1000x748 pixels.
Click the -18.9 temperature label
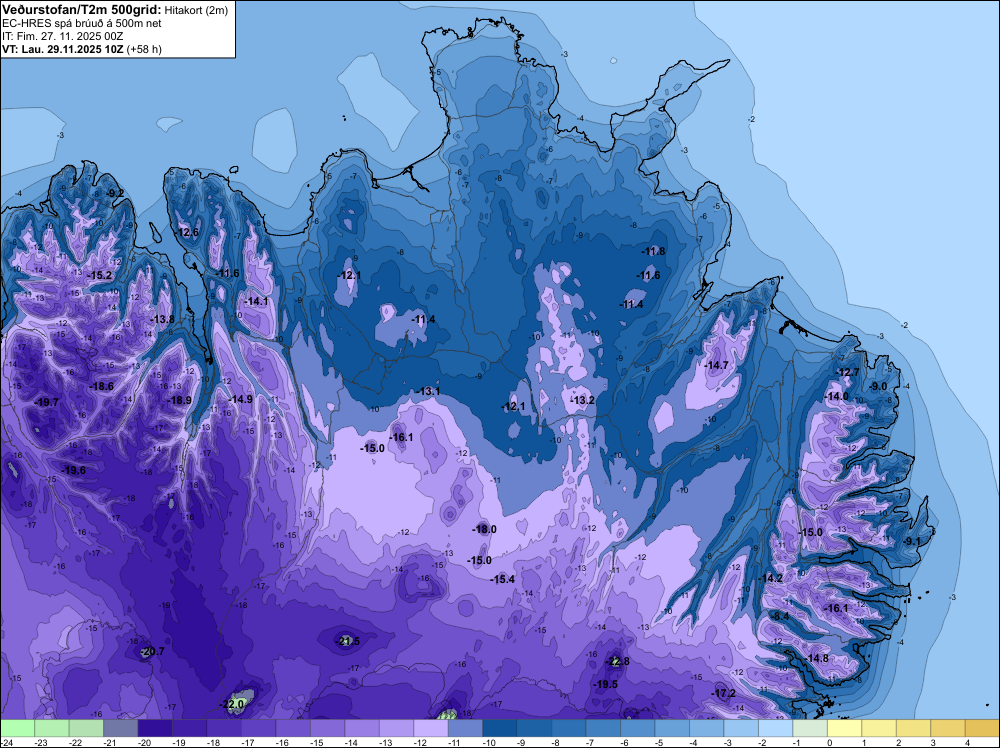pyautogui.click(x=180, y=400)
